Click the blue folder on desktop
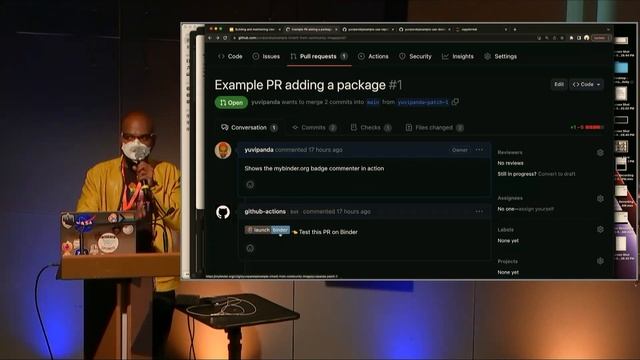Screen dimensions: 640x360 coord(622,68)
